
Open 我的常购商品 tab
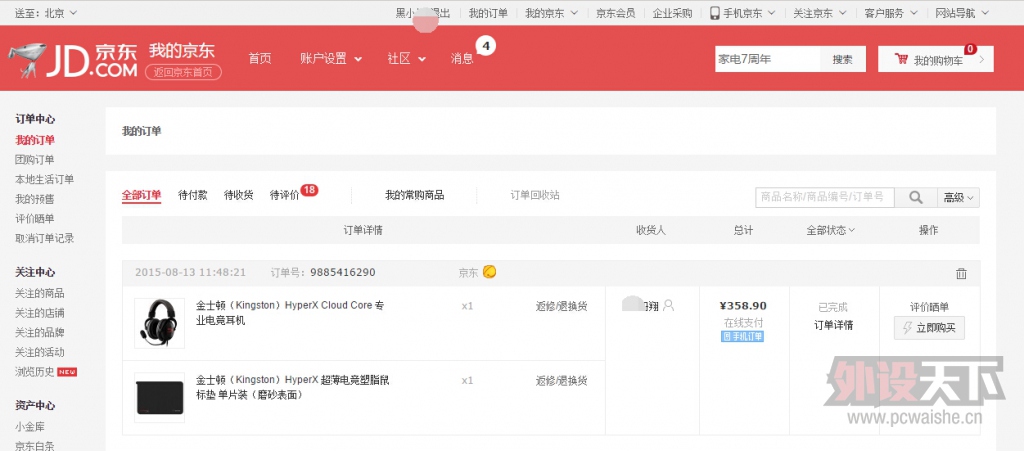tap(414, 195)
